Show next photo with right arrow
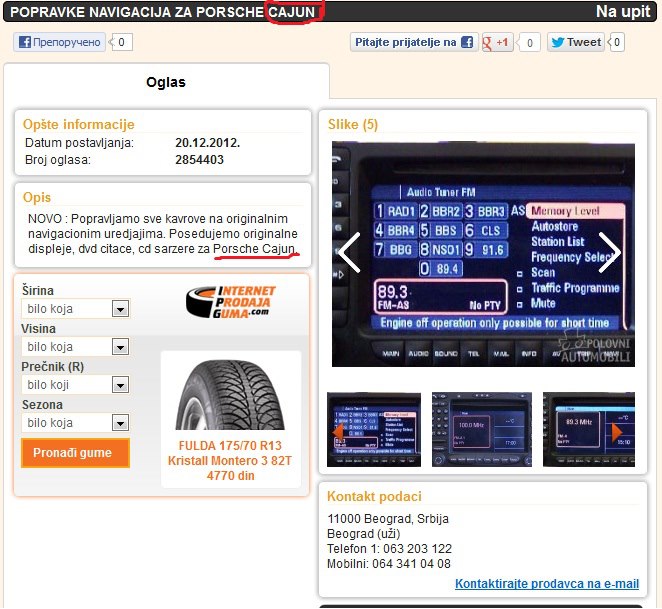This screenshot has height=609, width=662. coord(609,253)
